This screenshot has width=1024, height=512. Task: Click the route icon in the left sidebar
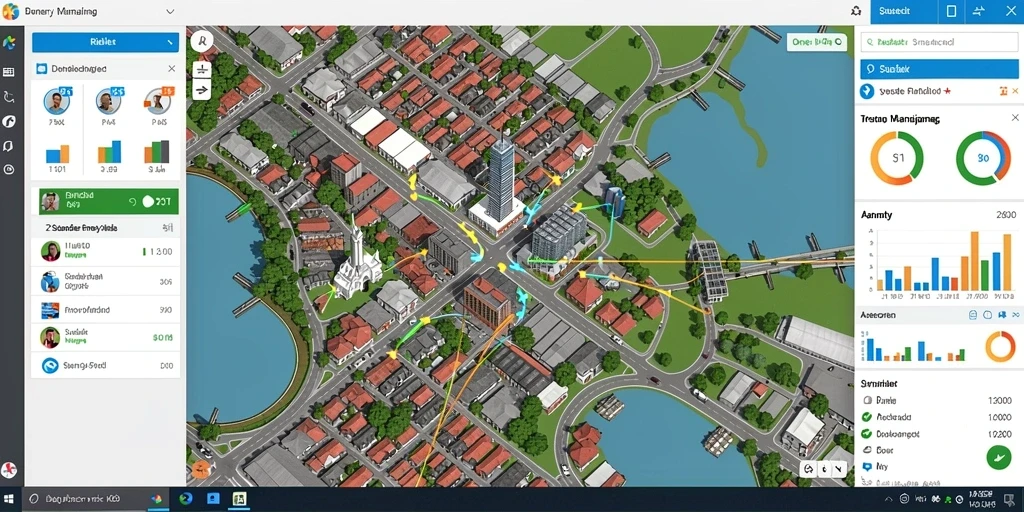point(9,97)
